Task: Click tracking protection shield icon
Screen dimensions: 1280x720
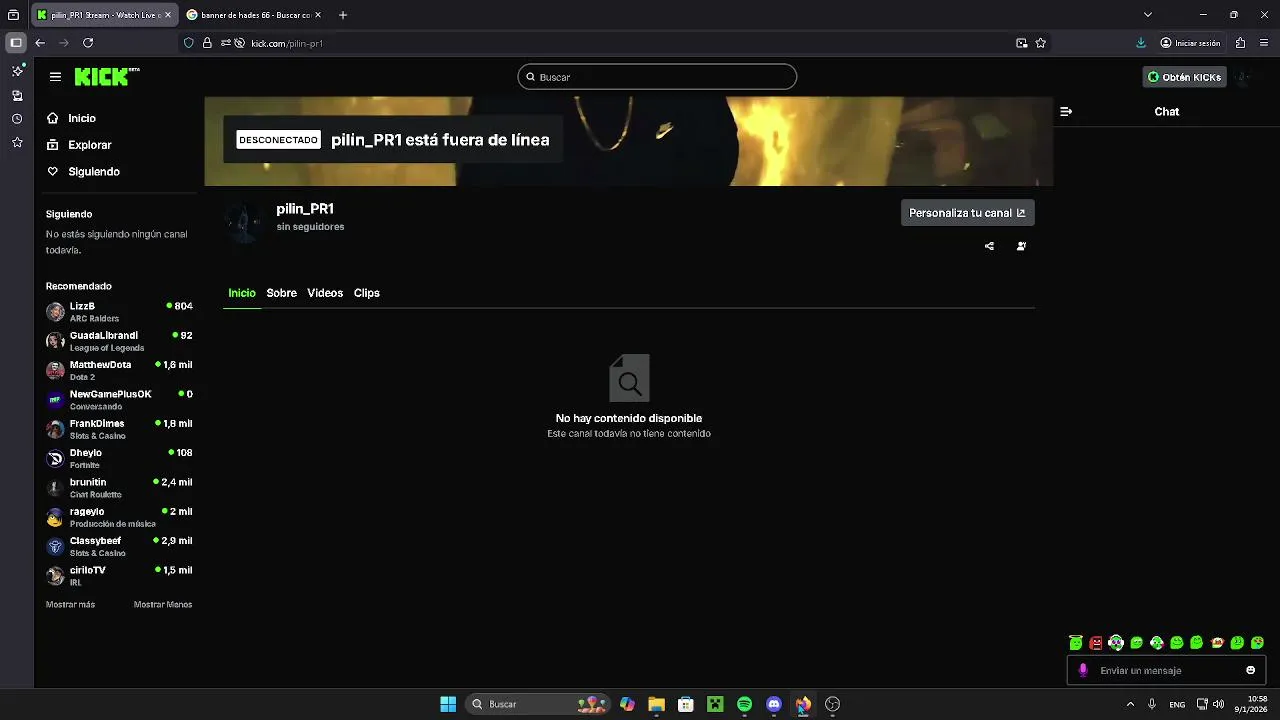Action: 188,43
